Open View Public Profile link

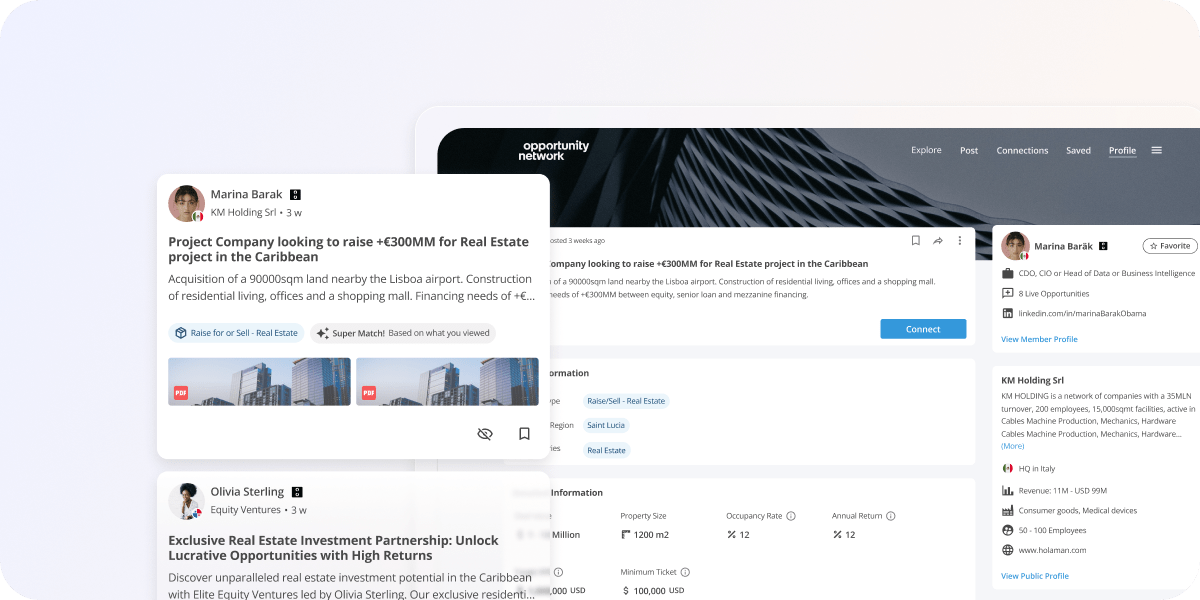(1035, 576)
